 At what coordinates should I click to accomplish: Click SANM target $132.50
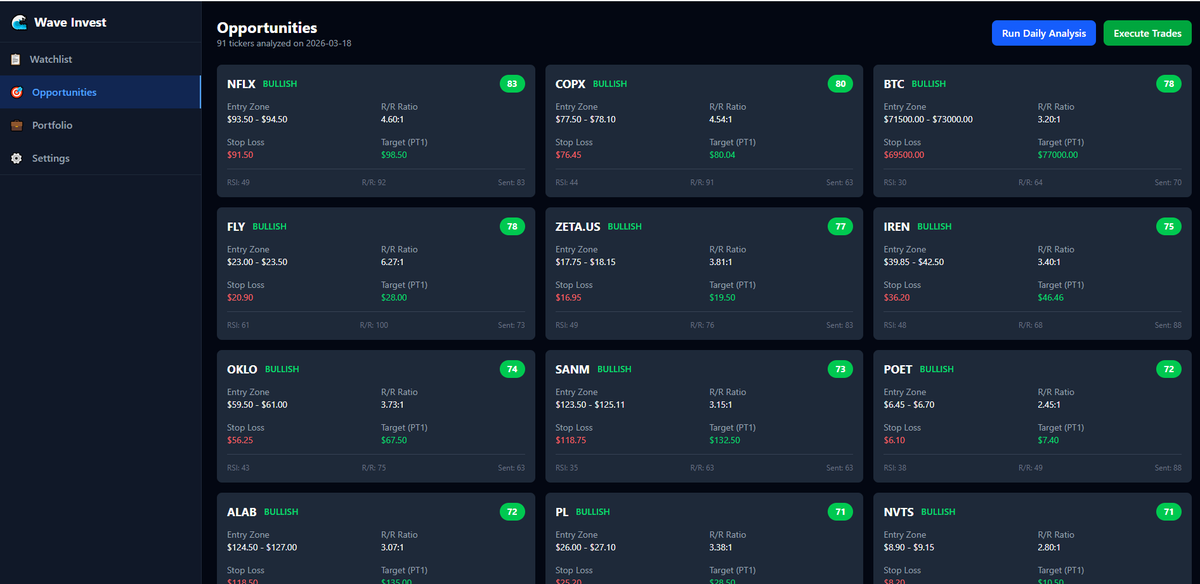(x=725, y=441)
